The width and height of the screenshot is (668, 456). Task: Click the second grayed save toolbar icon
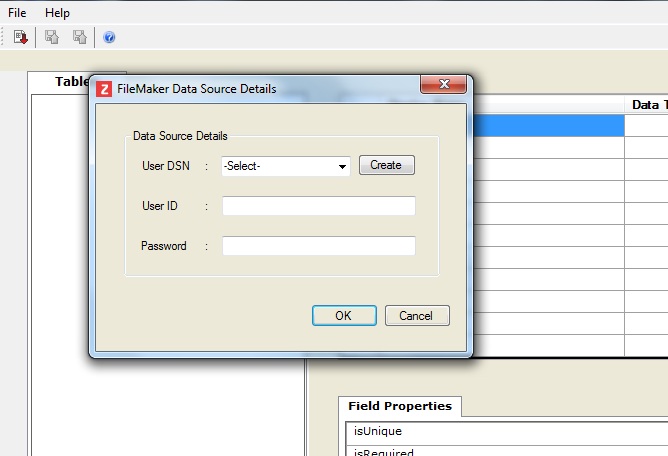[80, 37]
